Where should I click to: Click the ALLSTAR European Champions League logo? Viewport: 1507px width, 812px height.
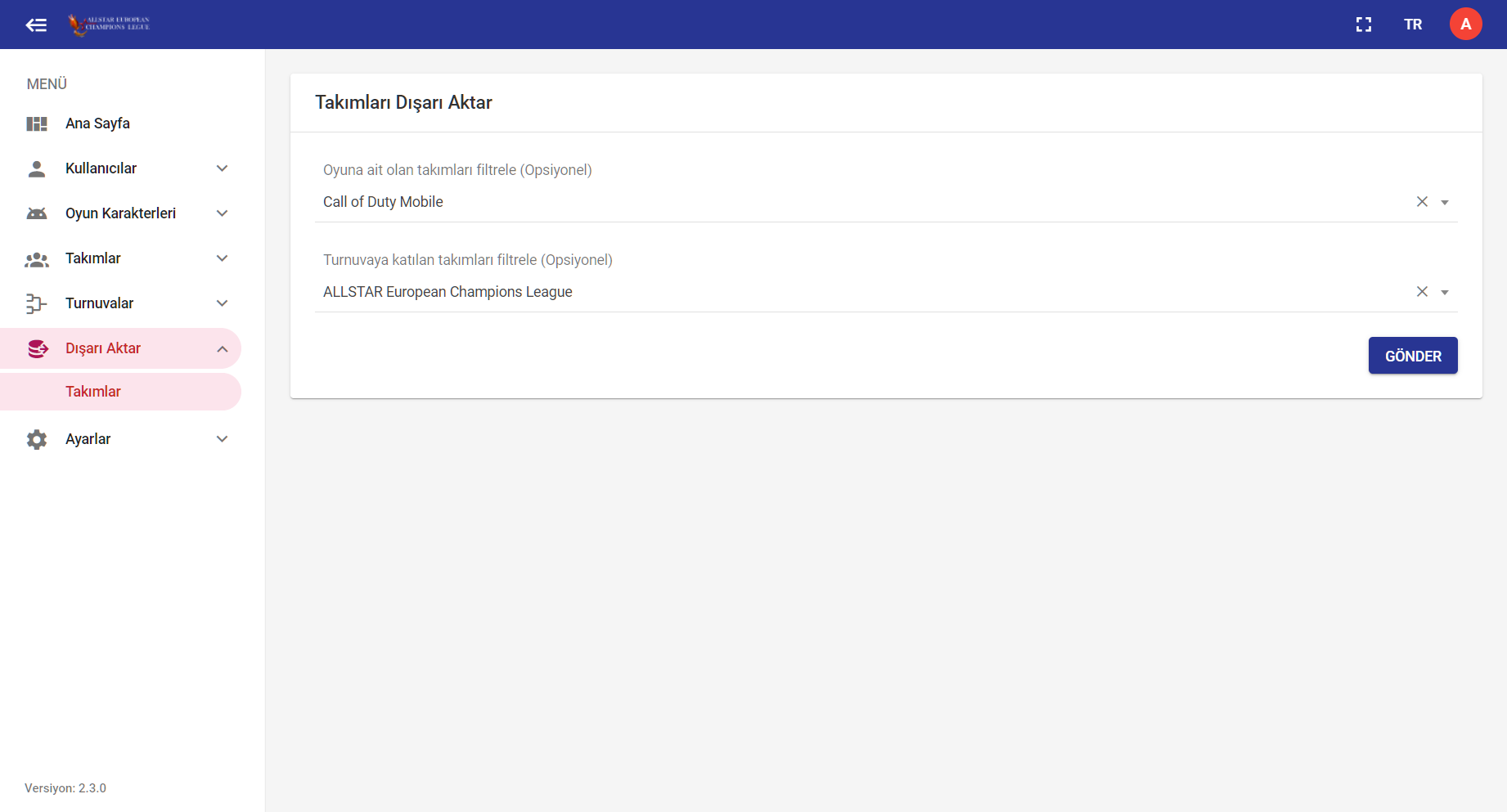tap(109, 25)
